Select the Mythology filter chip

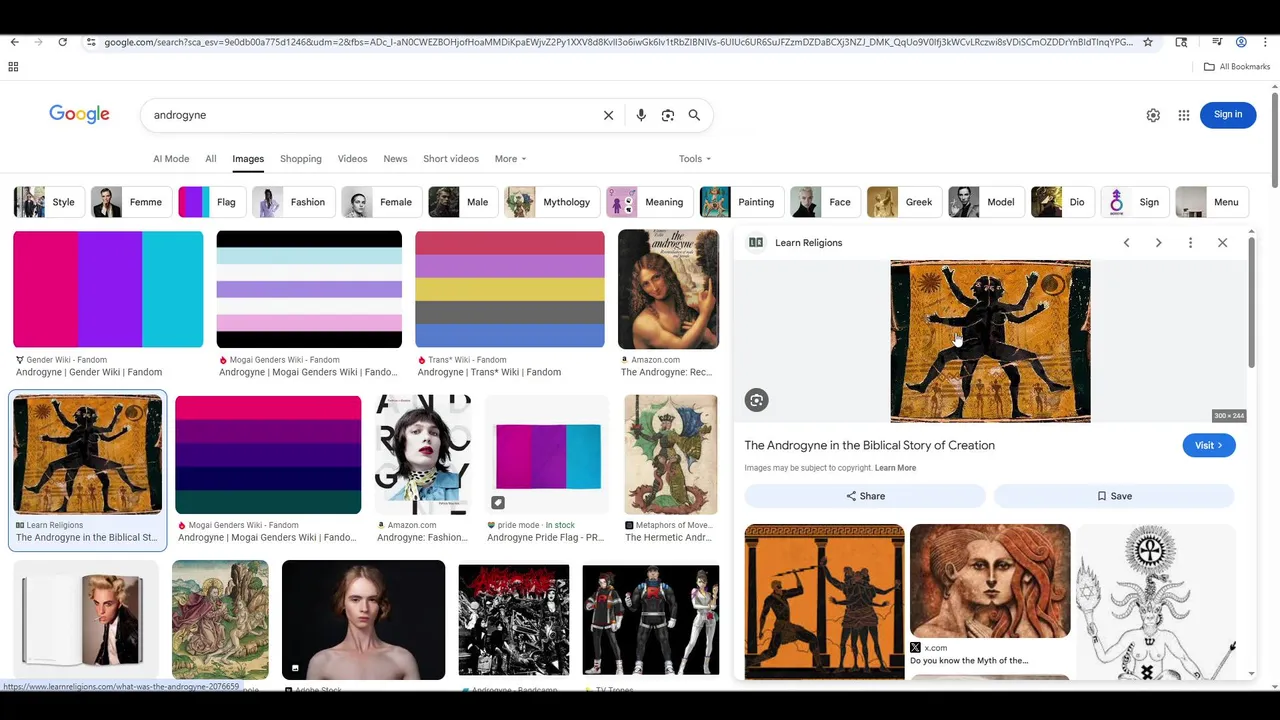(x=551, y=202)
